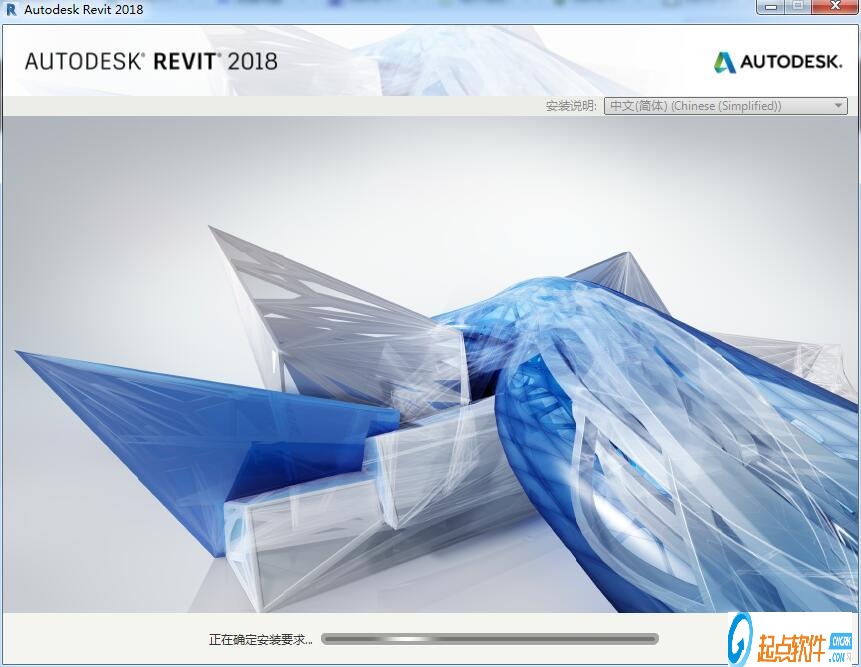Click the Autodesk Revit 2018 window title
This screenshot has width=861, height=667.
[83, 9]
